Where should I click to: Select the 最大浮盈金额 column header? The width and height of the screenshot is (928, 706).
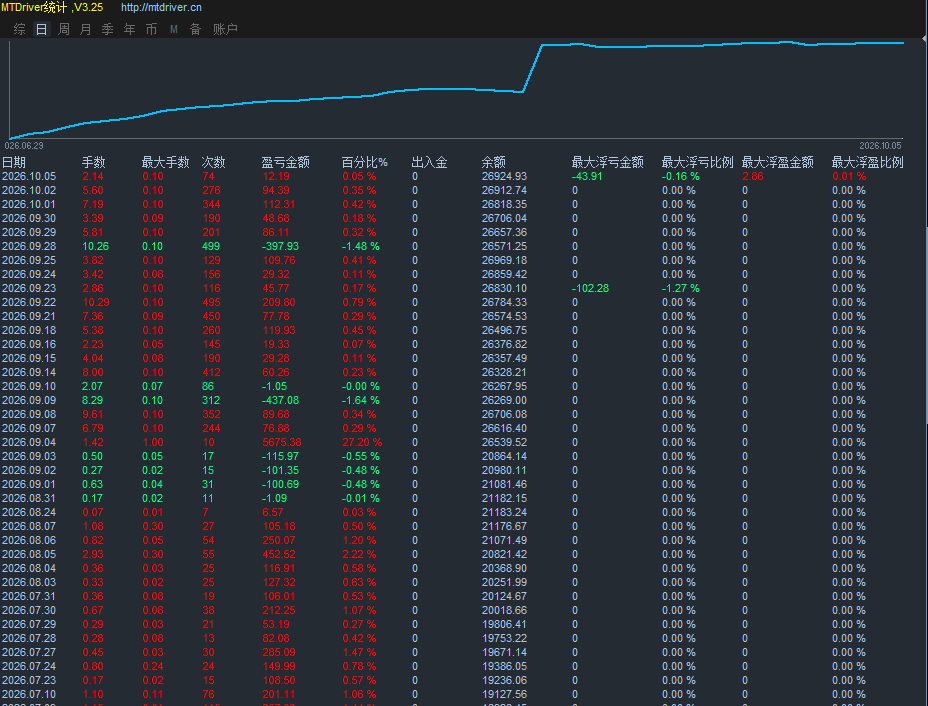click(778, 162)
